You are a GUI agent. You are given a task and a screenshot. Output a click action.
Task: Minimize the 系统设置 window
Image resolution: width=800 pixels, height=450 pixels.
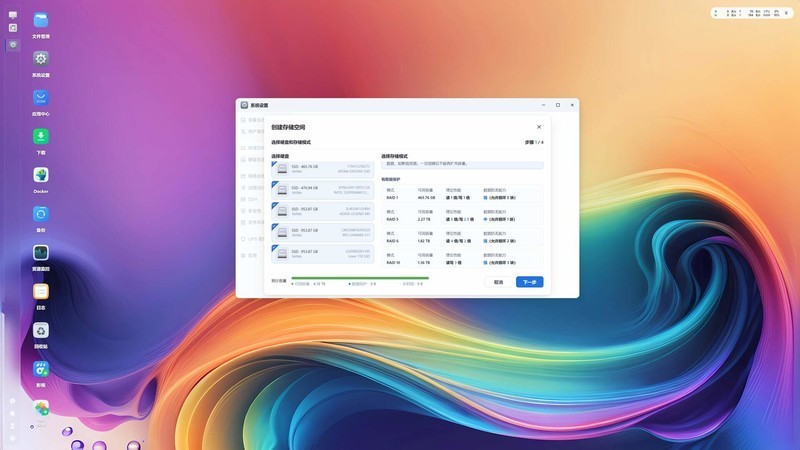click(x=543, y=105)
